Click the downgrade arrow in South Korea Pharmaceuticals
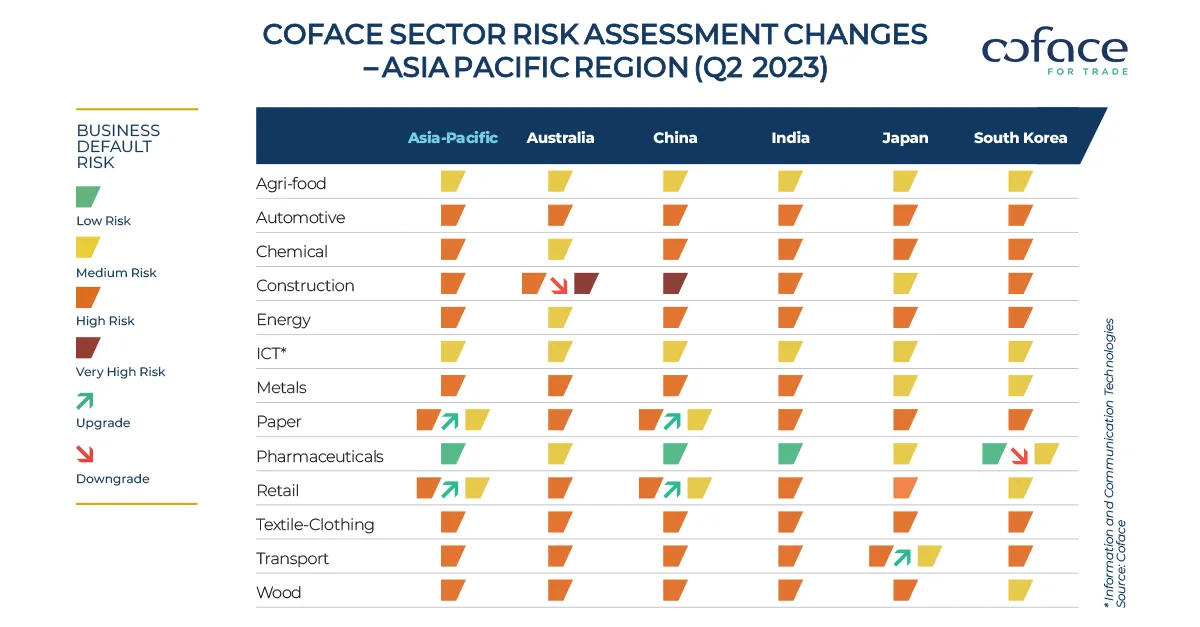1200x627 pixels. [1019, 455]
